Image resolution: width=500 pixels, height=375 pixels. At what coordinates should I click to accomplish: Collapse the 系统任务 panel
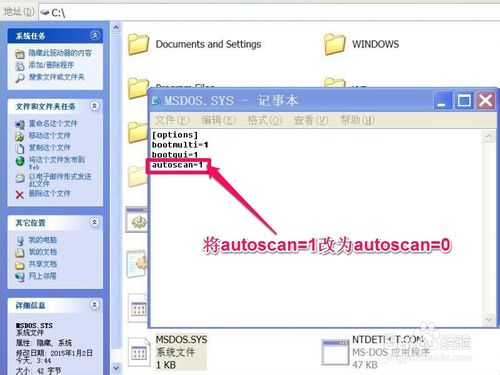(x=95, y=35)
